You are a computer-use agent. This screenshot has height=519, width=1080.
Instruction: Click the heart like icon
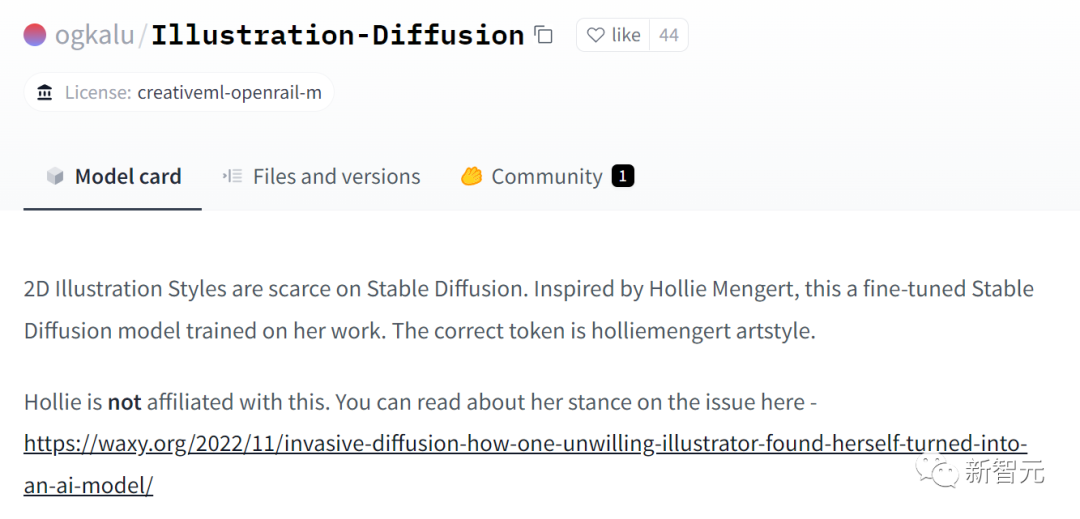[x=595, y=35]
